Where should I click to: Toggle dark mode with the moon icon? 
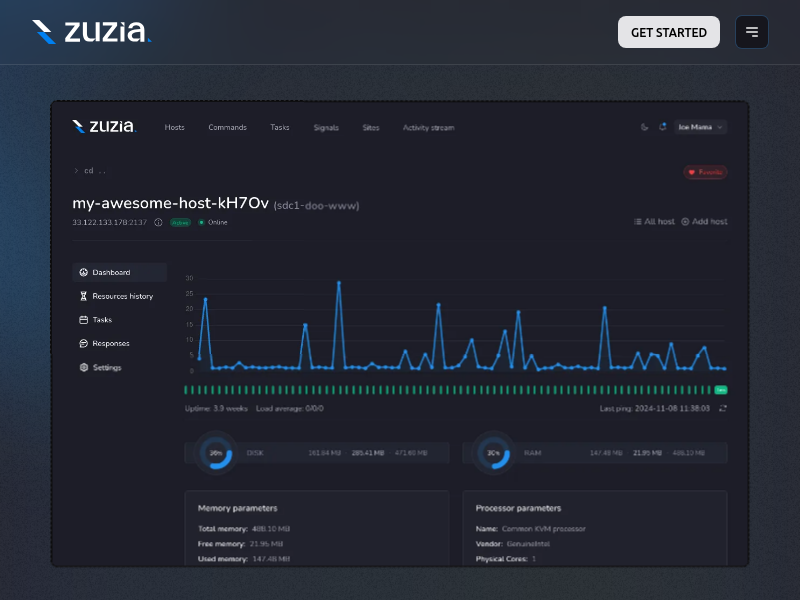point(644,127)
